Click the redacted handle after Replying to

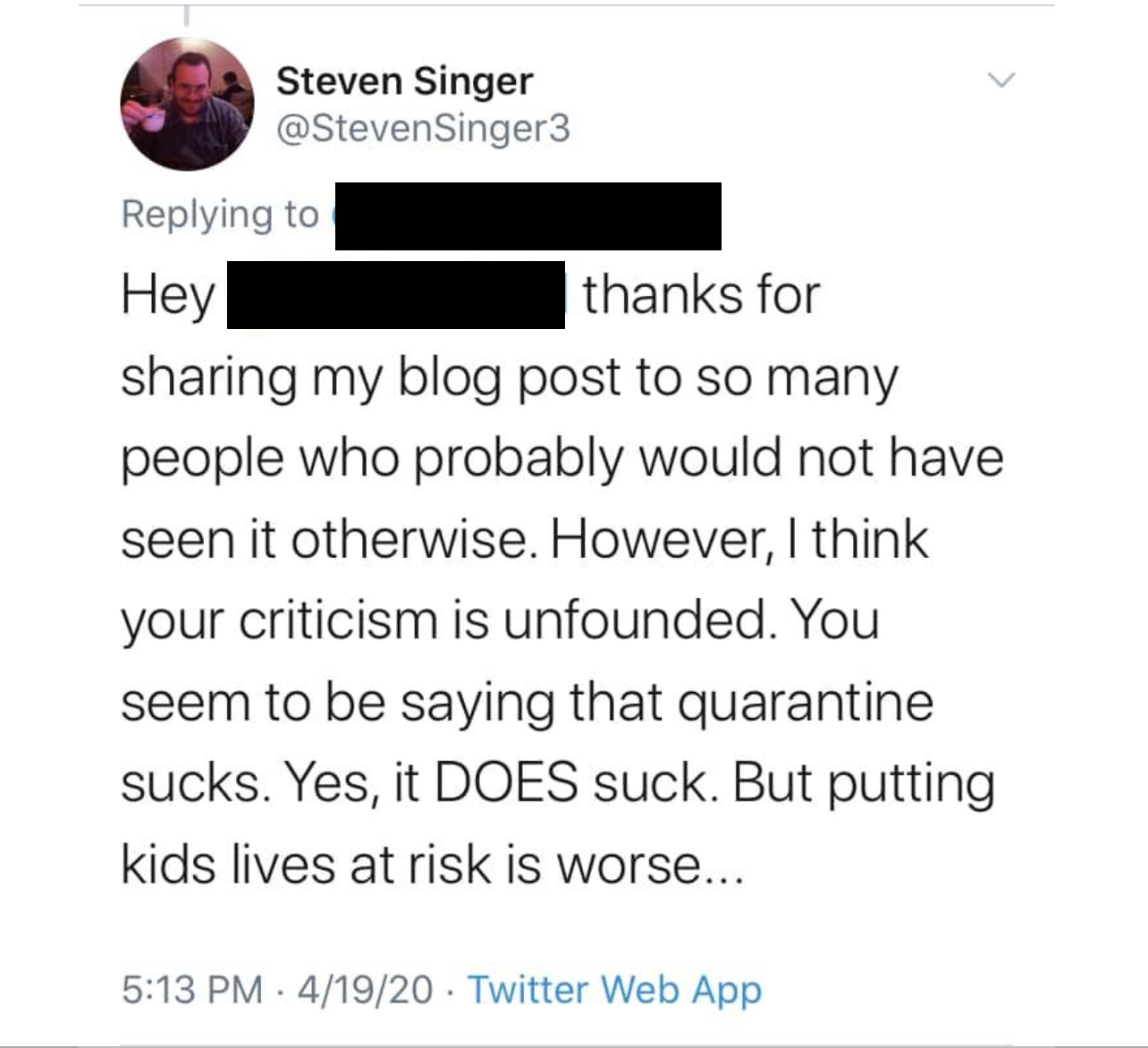pyautogui.click(x=528, y=216)
